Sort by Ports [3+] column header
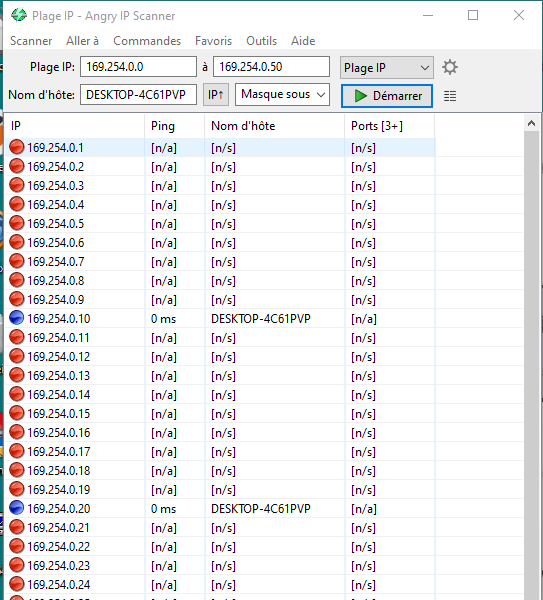 tap(390, 126)
